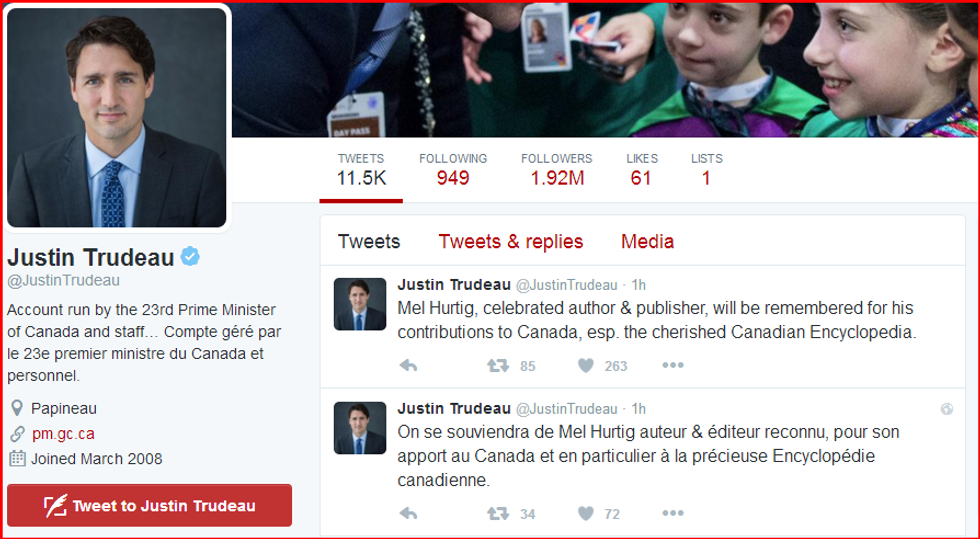980x539 pixels.
Task: Select the Tweets timeline tab
Action: (x=369, y=241)
